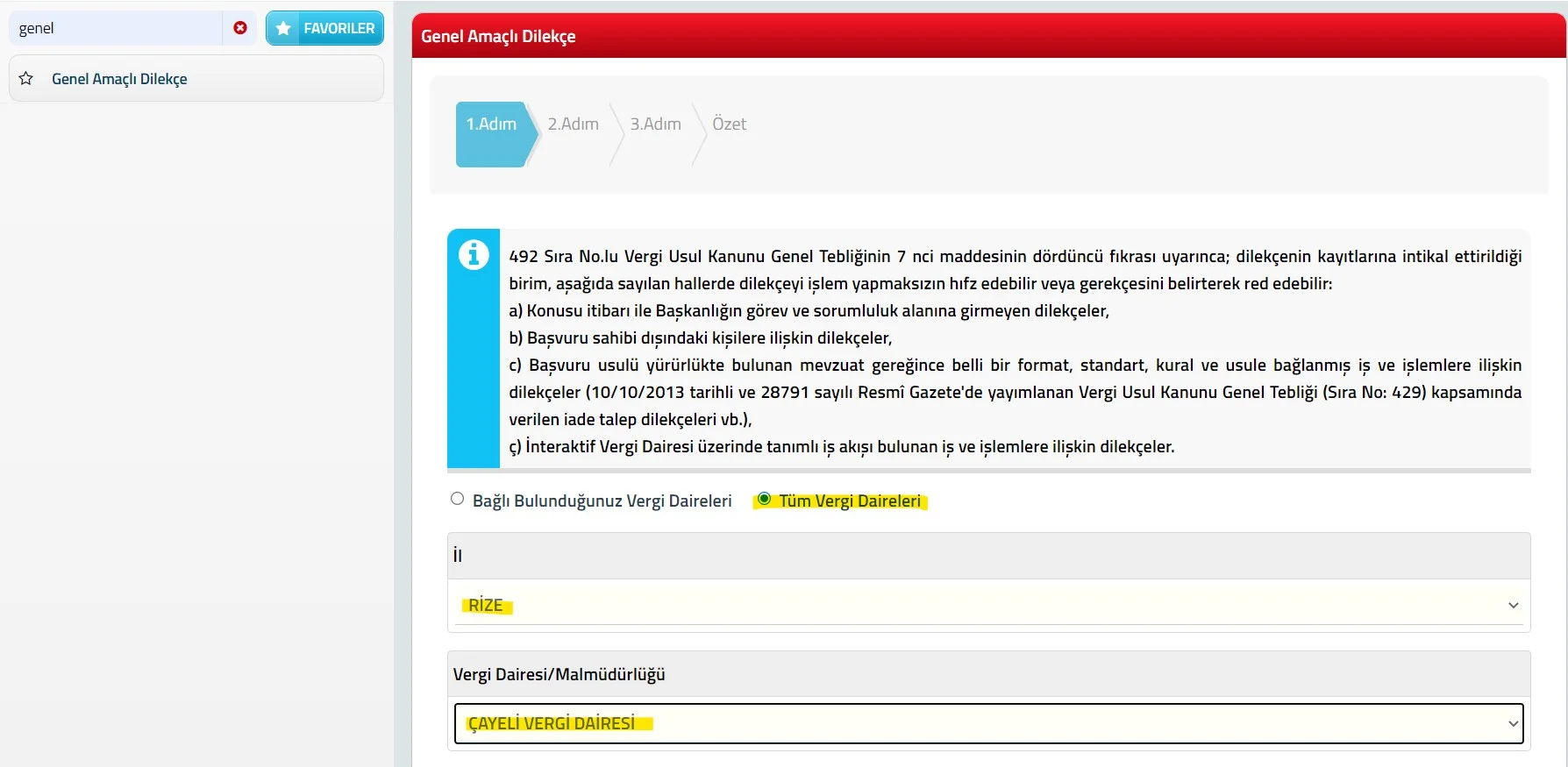Go to Özet step tab
The width and height of the screenshot is (1568, 767).
(729, 124)
